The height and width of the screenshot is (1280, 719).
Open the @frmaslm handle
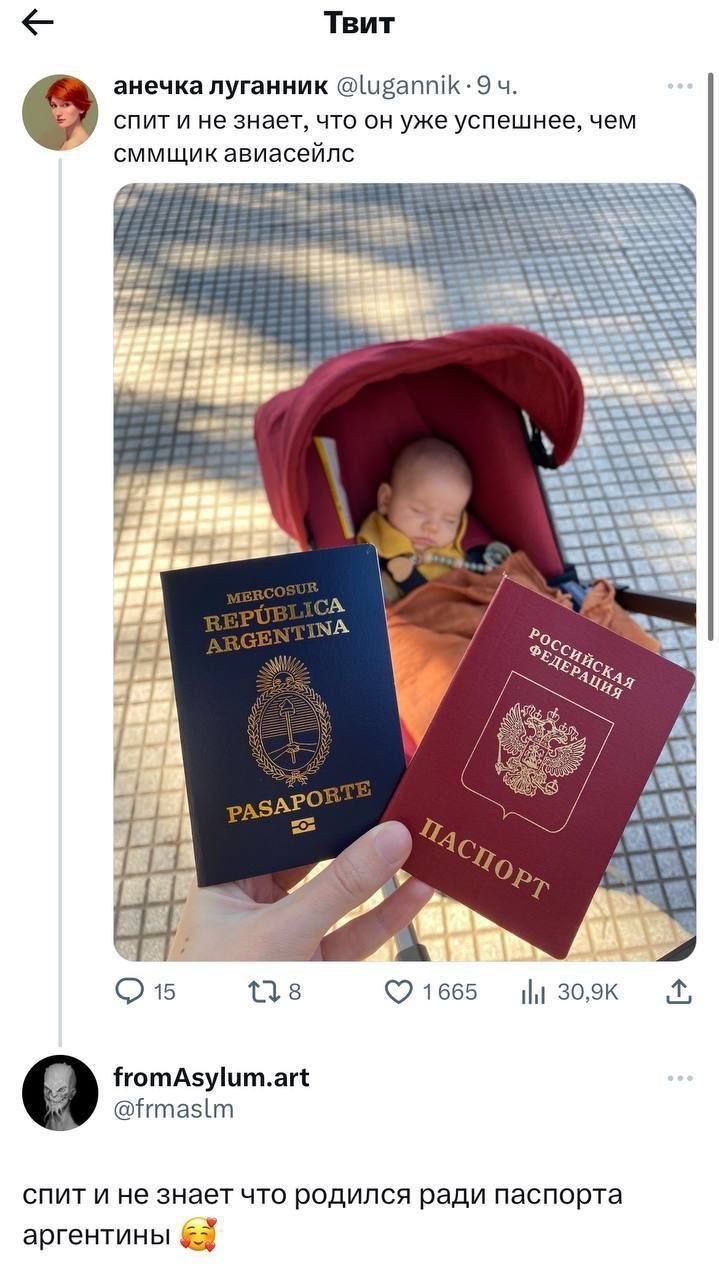(173, 1108)
